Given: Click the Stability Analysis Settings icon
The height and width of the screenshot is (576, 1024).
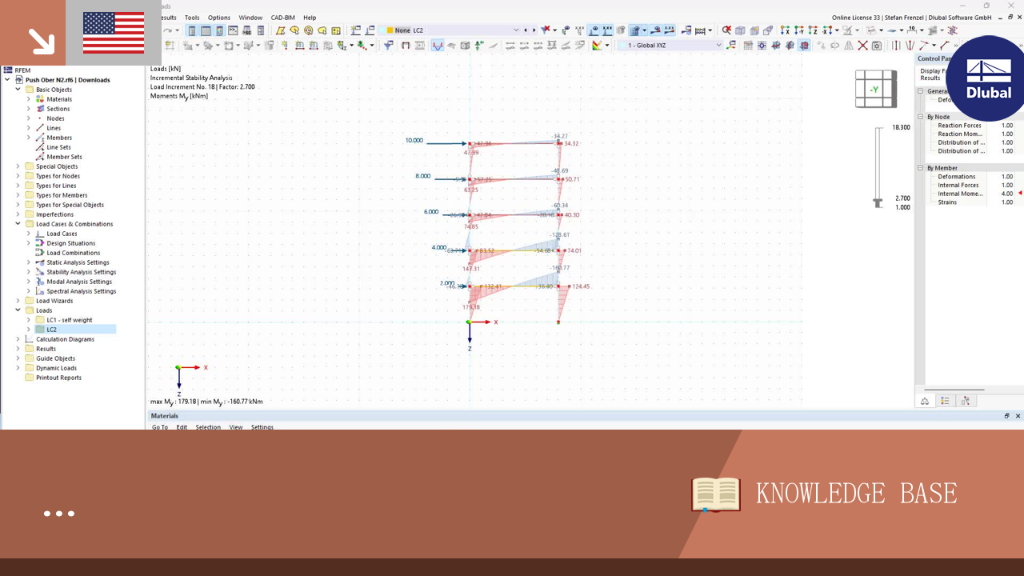Looking at the screenshot, I should [40, 272].
